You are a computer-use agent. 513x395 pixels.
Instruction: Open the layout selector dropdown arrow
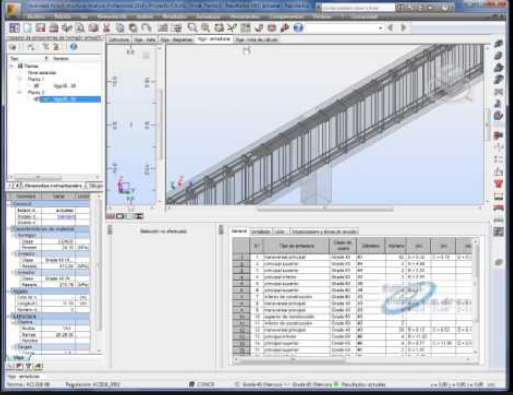click(380, 28)
